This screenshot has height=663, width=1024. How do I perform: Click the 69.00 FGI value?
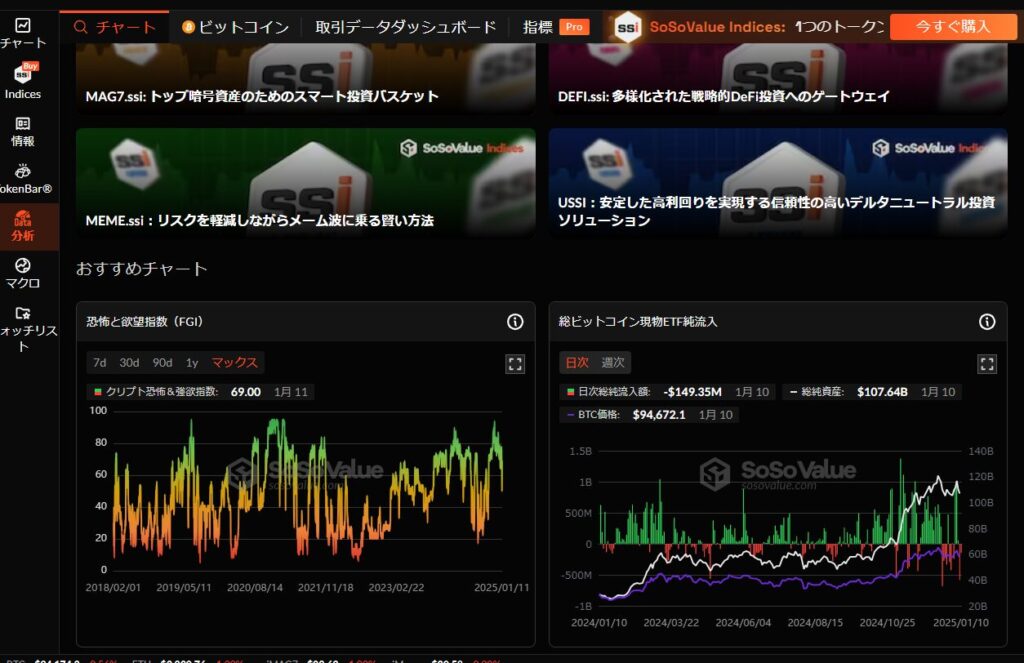point(246,392)
